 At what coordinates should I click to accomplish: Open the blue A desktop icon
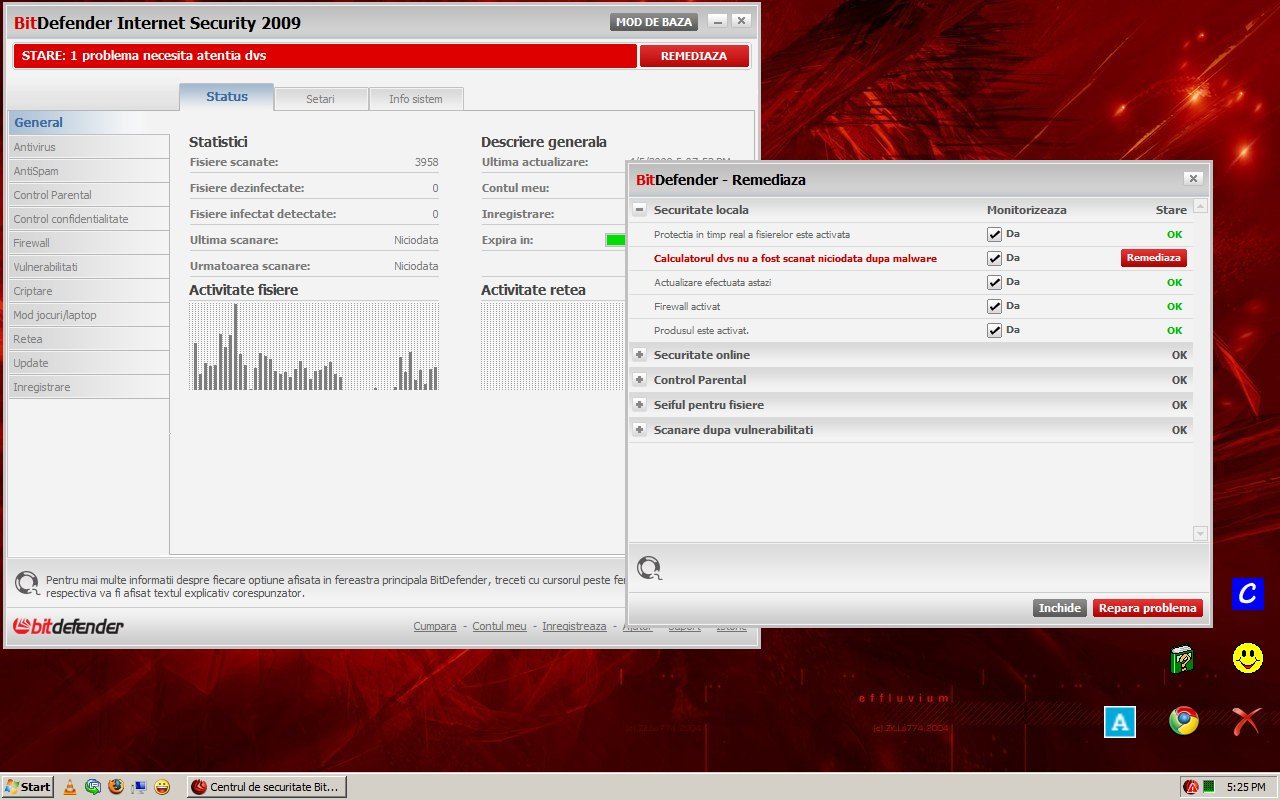click(1119, 721)
